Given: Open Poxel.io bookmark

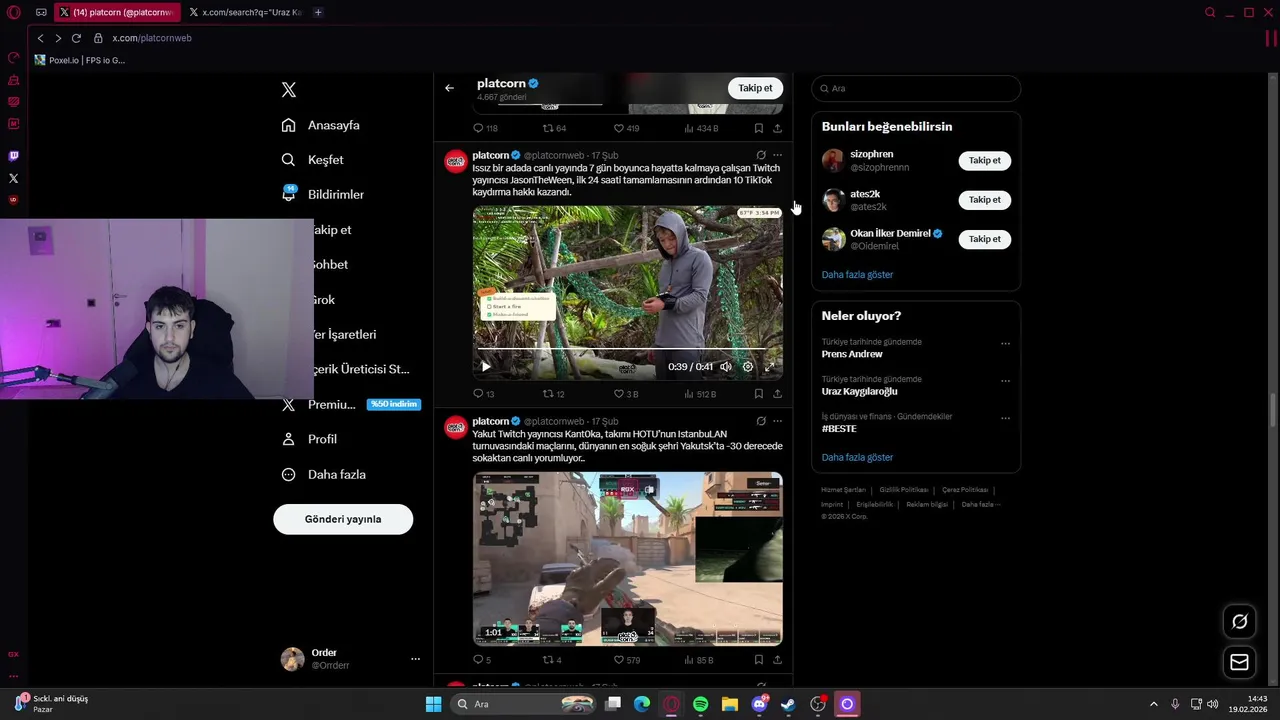Looking at the screenshot, I should coord(80,60).
